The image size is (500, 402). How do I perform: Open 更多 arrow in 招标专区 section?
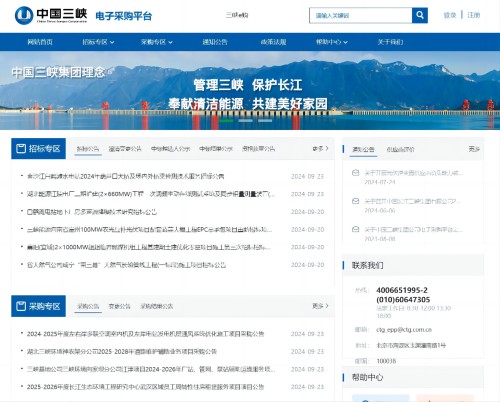coord(320,148)
